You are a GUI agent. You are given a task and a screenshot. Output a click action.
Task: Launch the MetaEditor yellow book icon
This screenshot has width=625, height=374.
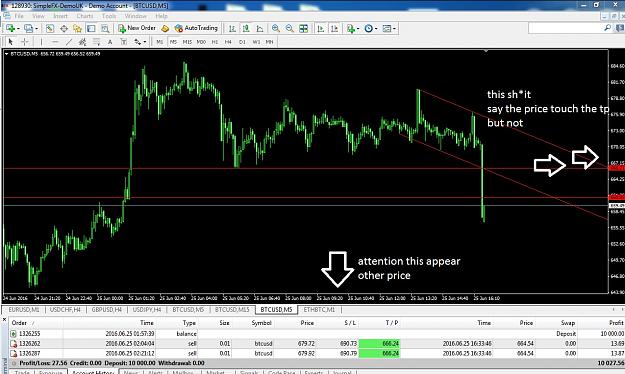(x=165, y=28)
